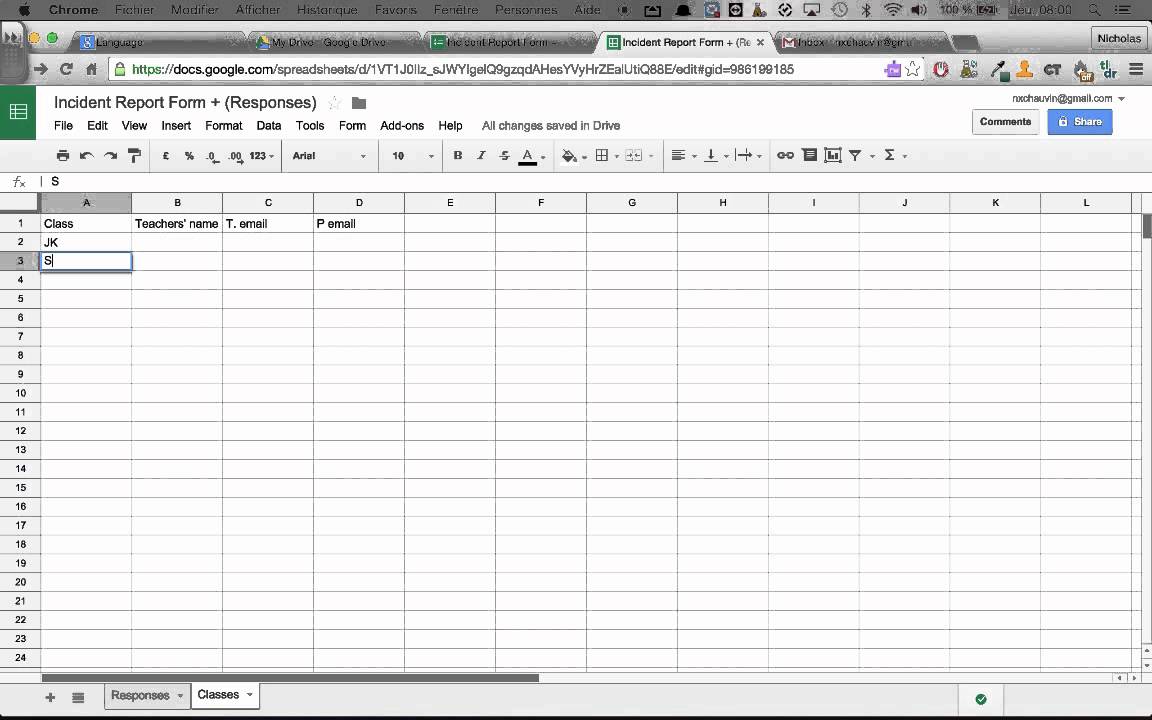Screen dimensions: 1152x720
Task: Click the move to folder icon
Action: pyautogui.click(x=359, y=103)
